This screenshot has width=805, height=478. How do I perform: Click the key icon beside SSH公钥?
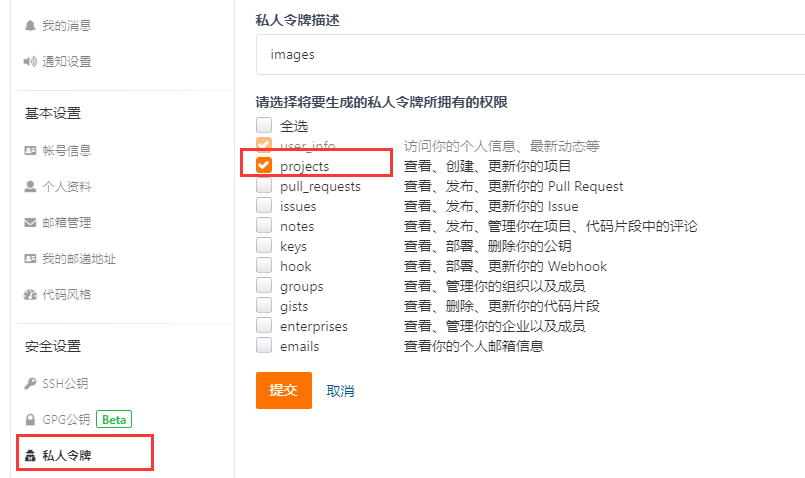30,383
